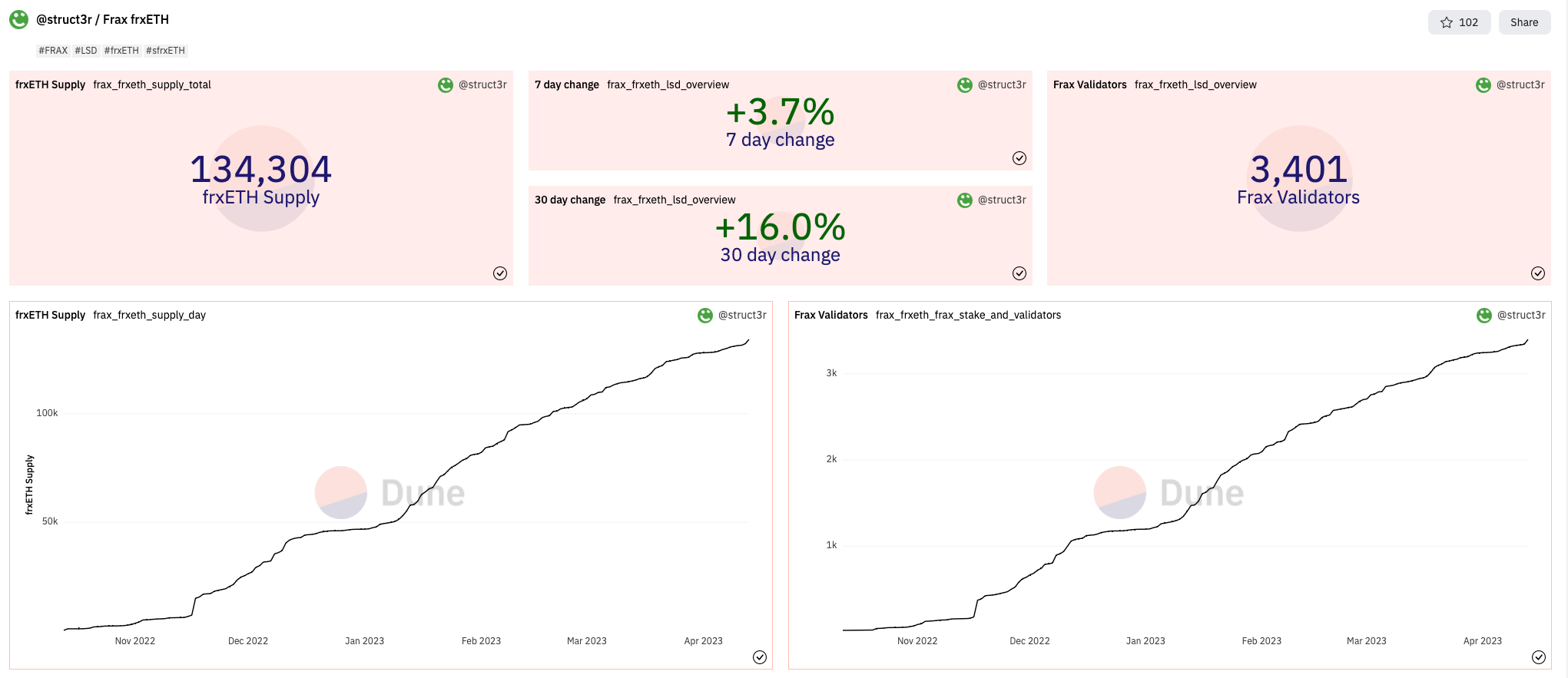Click the 3,401 Frax Validators counter value
Viewport: 1568px width, 678px height.
1298,169
